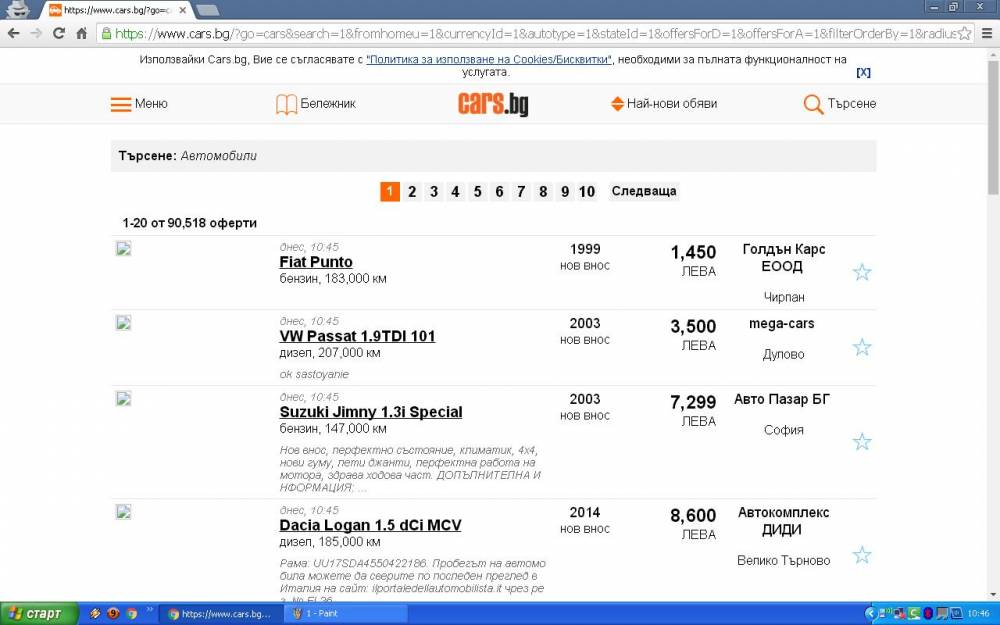This screenshot has width=1000, height=625.
Task: Open the Fiat Punto listing
Action: point(316,262)
